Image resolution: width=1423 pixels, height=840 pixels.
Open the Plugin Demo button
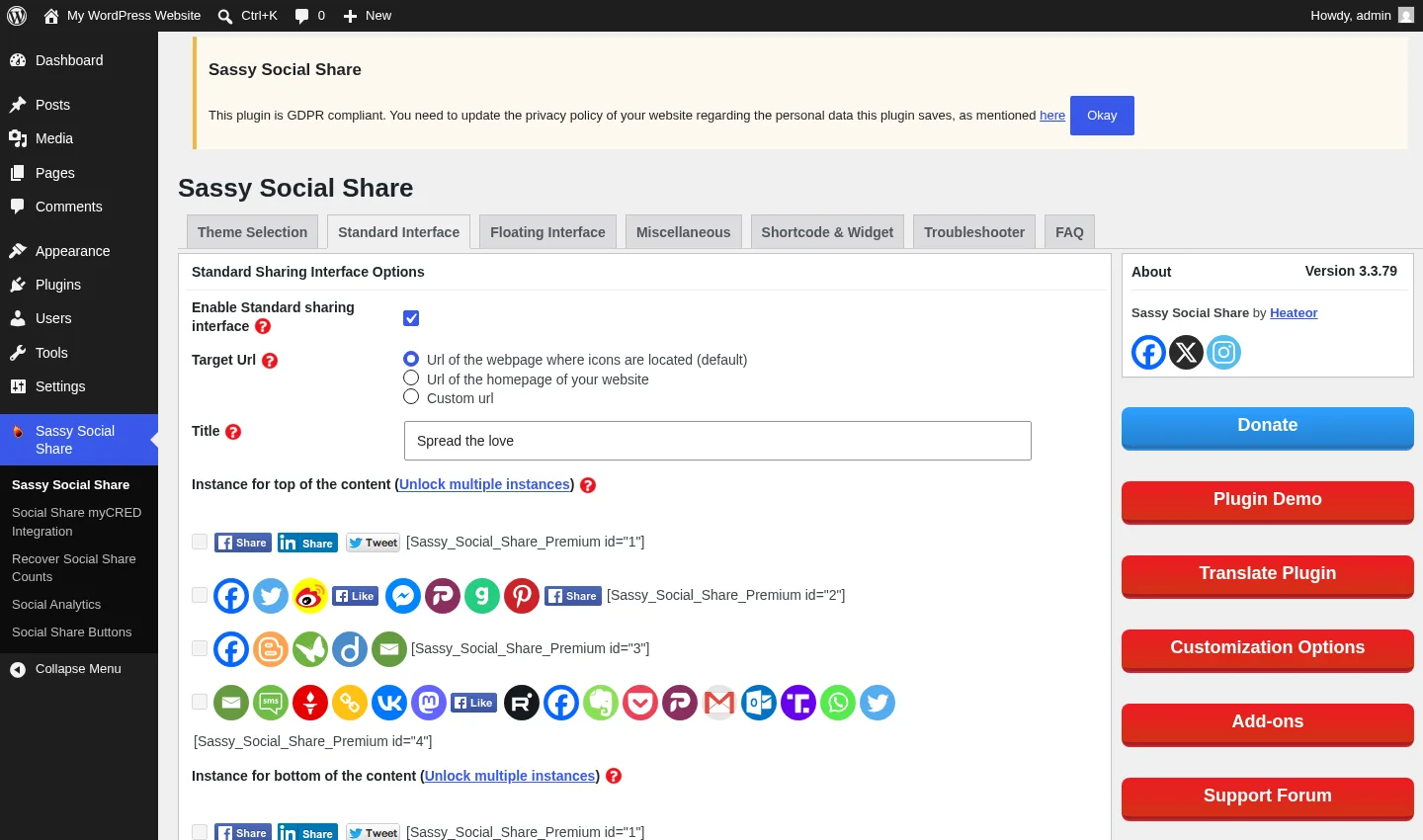click(1268, 502)
